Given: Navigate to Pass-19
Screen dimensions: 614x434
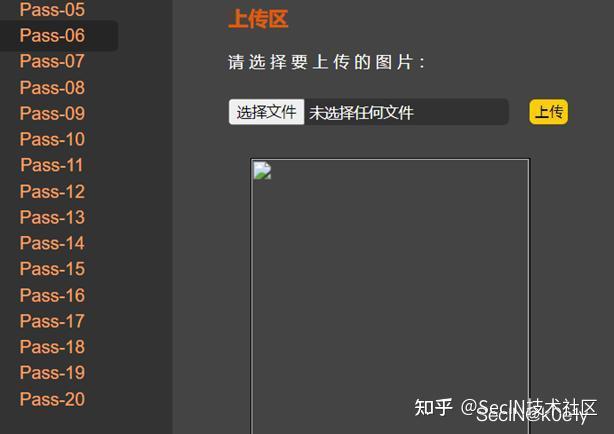Looking at the screenshot, I should coord(52,373).
